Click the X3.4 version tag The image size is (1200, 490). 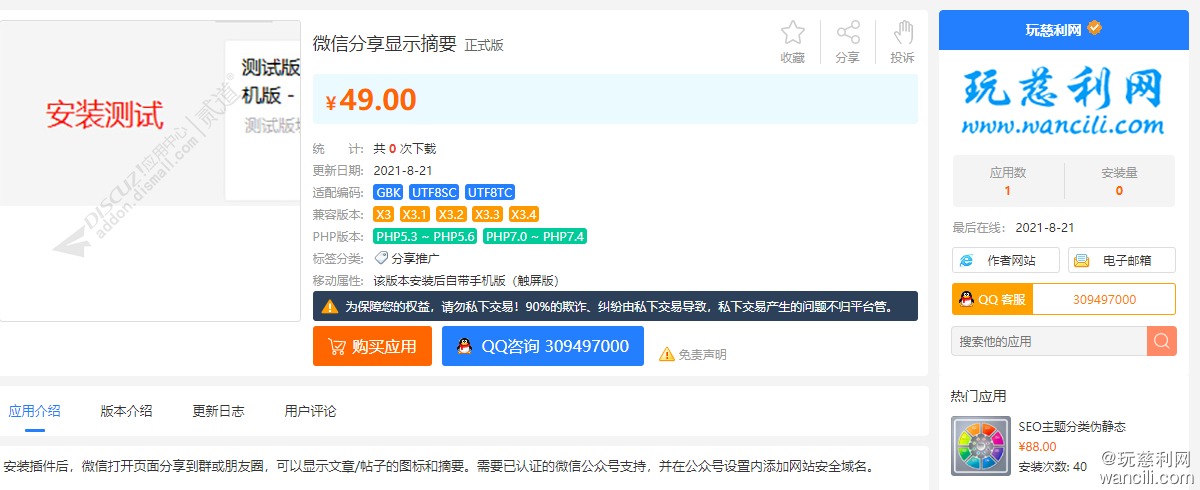click(524, 214)
